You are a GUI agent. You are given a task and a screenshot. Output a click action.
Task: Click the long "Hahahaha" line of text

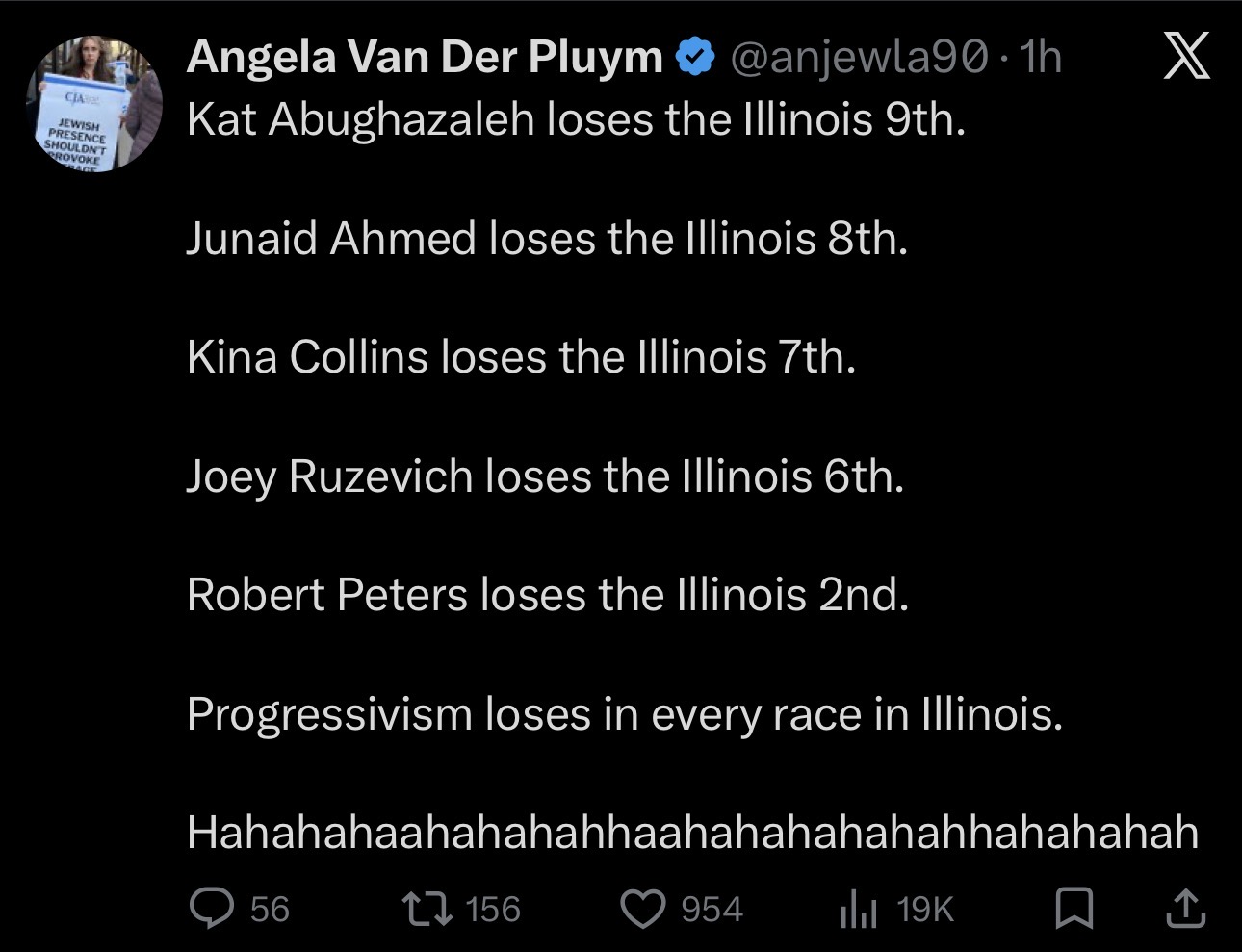692,833
